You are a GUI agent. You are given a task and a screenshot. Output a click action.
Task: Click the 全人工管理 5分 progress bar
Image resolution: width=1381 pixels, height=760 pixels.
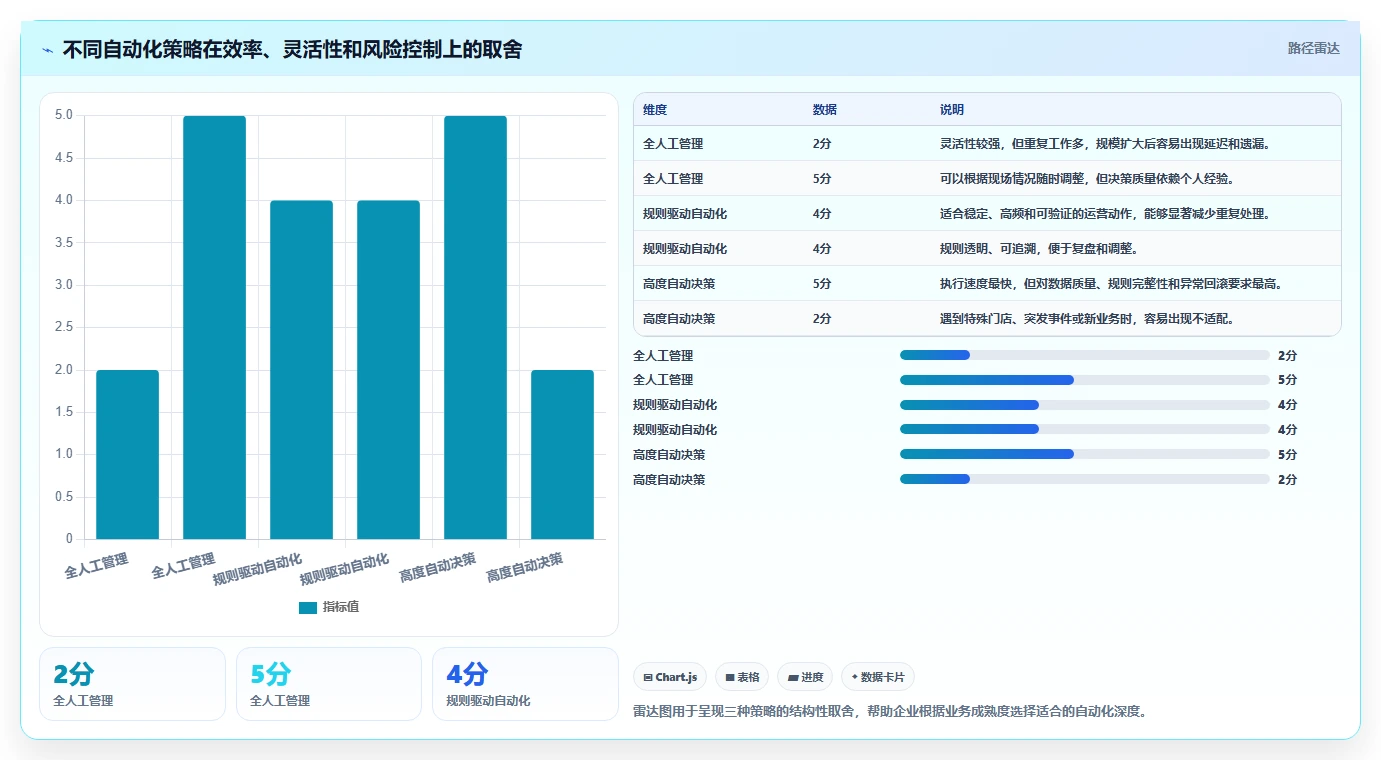pyautogui.click(x=1085, y=380)
